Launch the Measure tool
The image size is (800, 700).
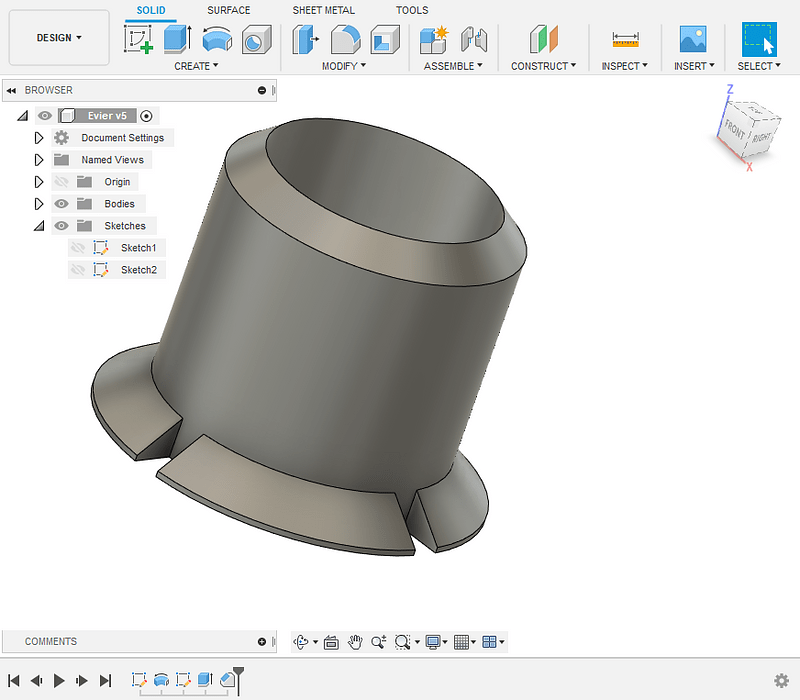pyautogui.click(x=625, y=39)
